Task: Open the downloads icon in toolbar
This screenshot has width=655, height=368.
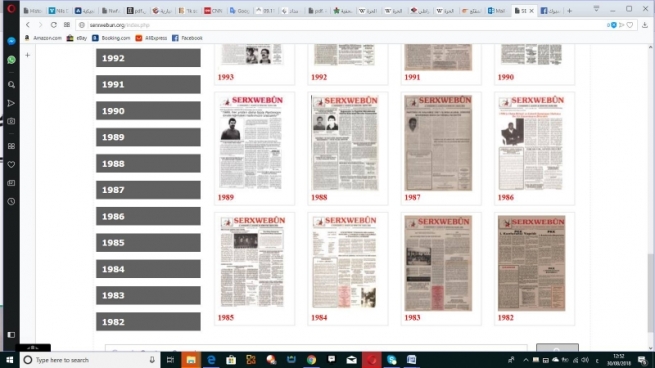Action: [645, 25]
